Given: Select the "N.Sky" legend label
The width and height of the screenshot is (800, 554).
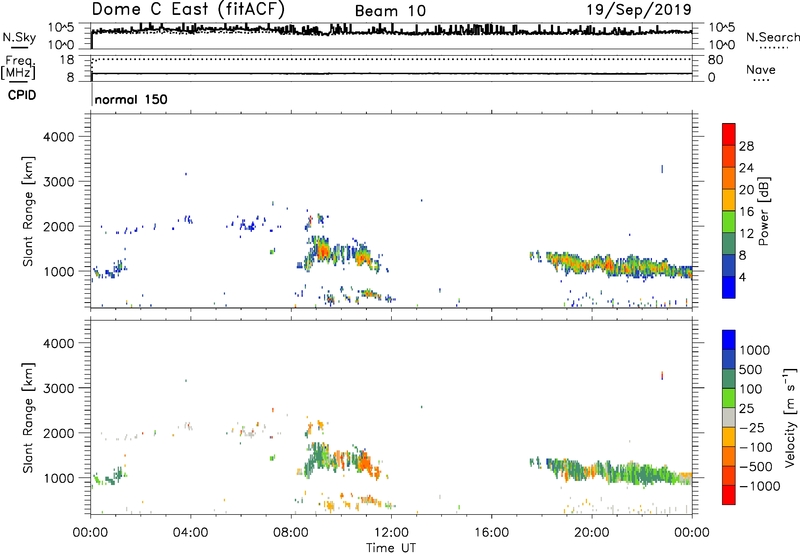Looking at the screenshot, I should pos(19,37).
